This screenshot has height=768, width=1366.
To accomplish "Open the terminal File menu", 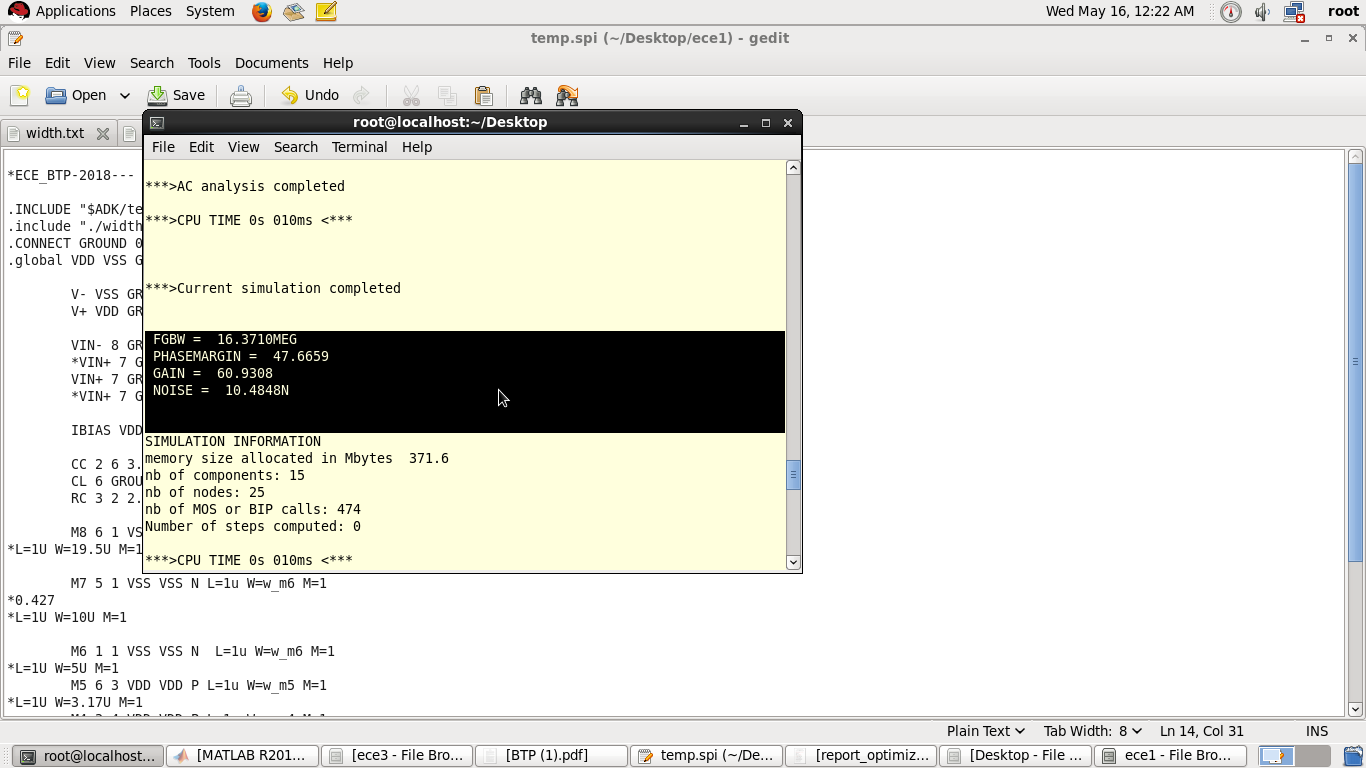I will point(163,147).
